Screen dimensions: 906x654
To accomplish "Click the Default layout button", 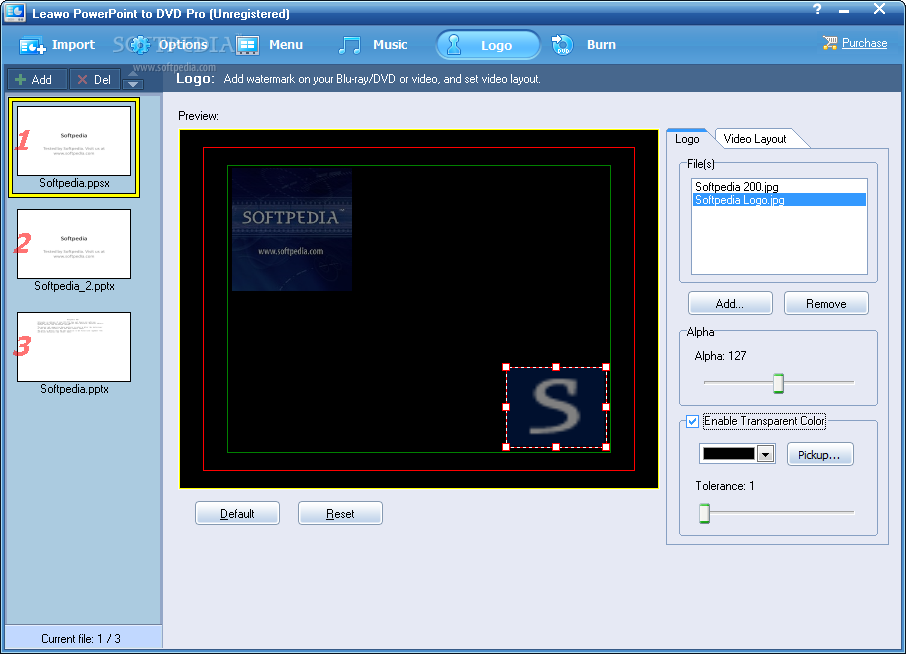I will pyautogui.click(x=237, y=514).
